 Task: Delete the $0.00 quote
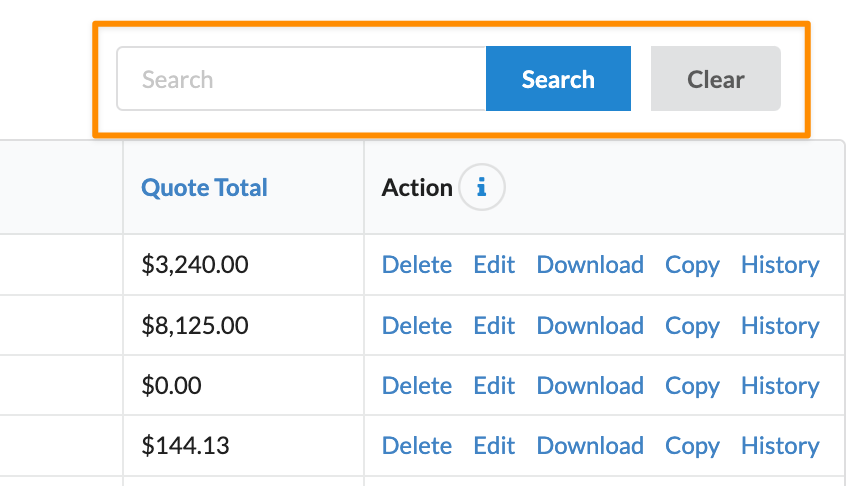coord(416,386)
